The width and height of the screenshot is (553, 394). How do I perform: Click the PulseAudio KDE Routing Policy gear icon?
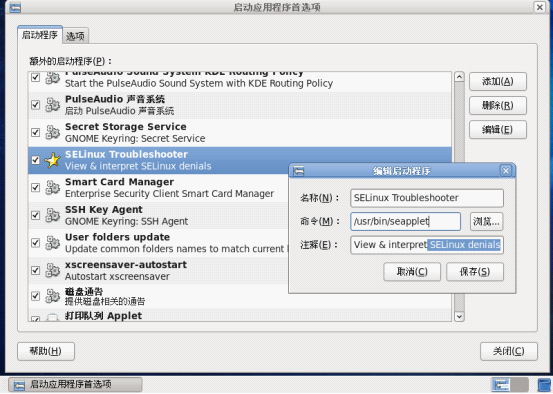tap(53, 78)
